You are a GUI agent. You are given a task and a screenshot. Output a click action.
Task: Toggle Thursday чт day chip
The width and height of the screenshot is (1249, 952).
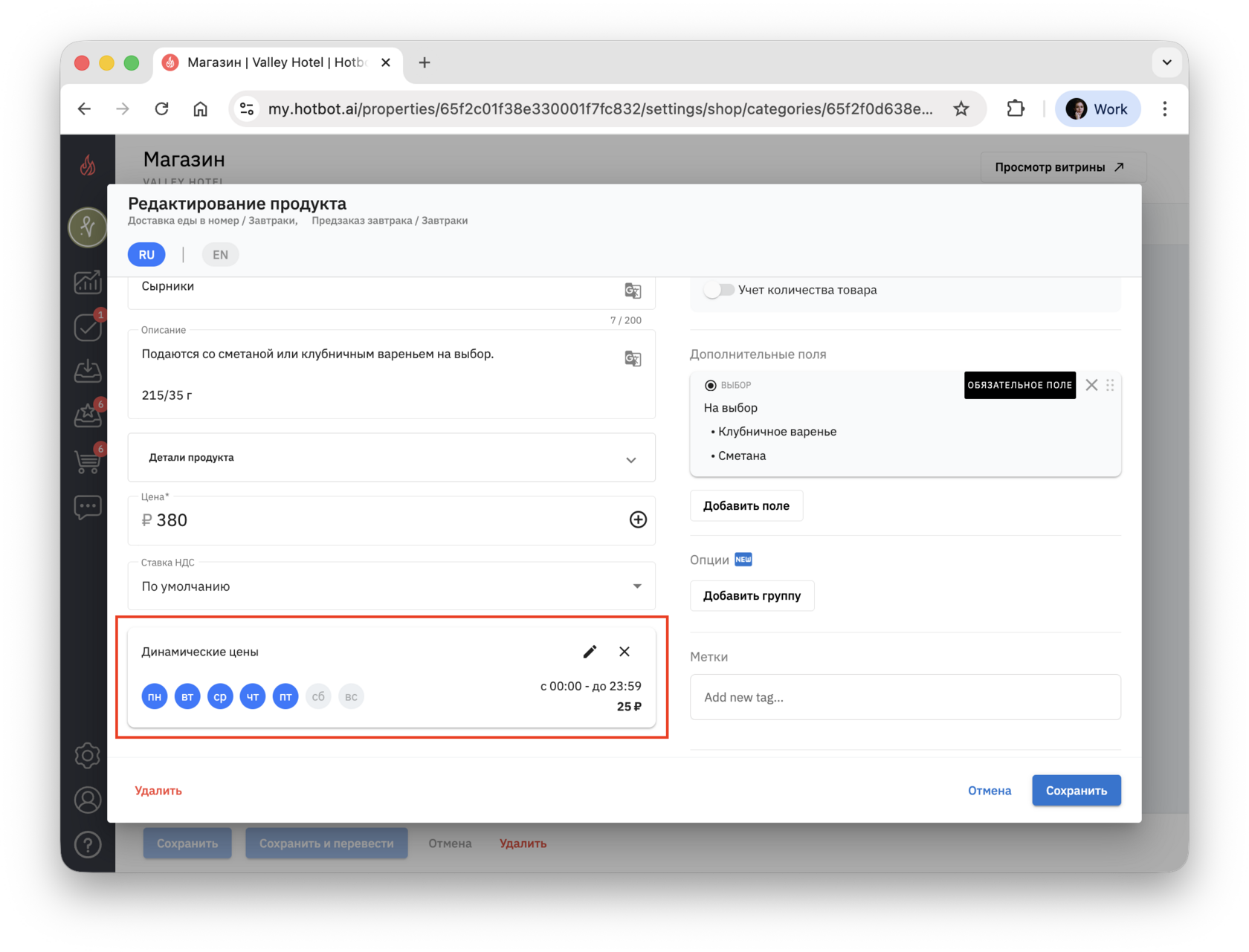pos(253,696)
